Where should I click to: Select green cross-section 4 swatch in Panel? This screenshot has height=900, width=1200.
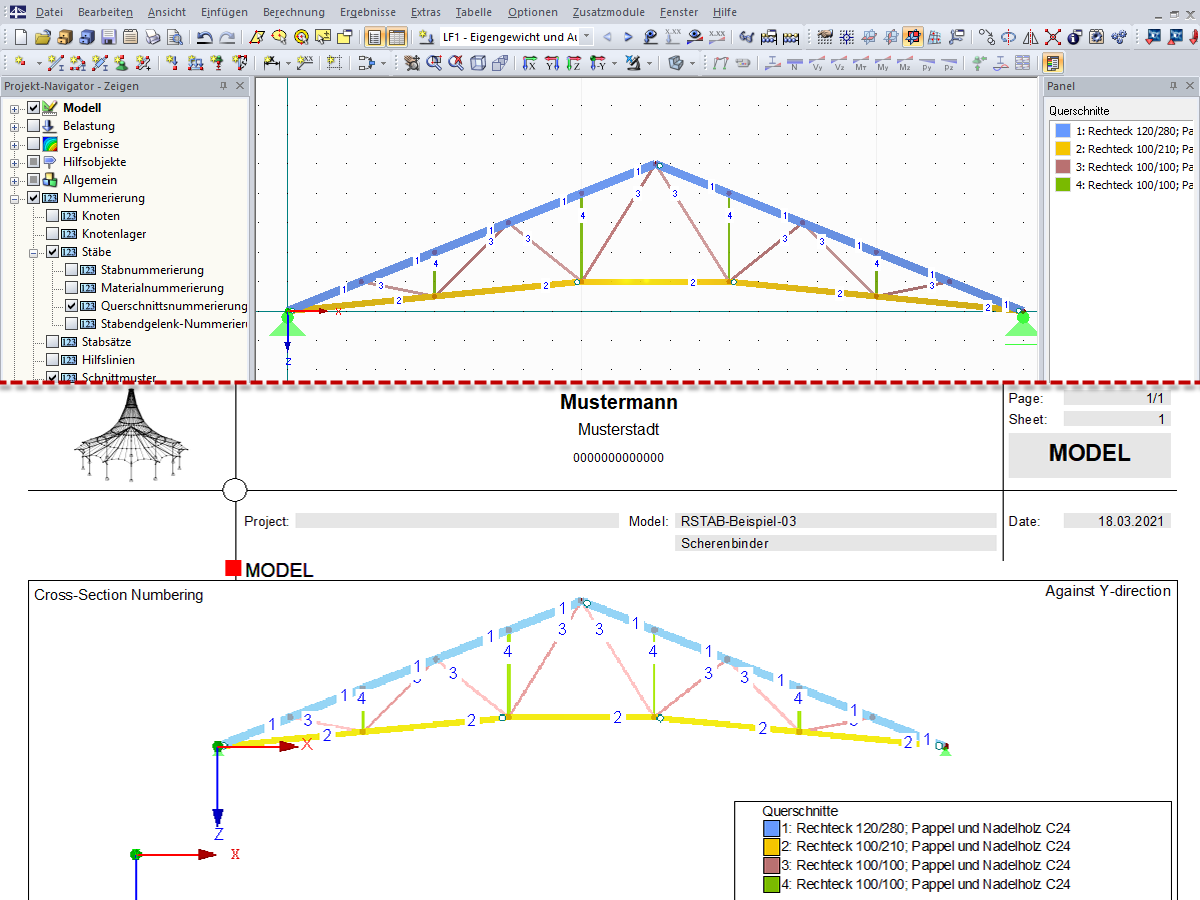[x=1062, y=185]
